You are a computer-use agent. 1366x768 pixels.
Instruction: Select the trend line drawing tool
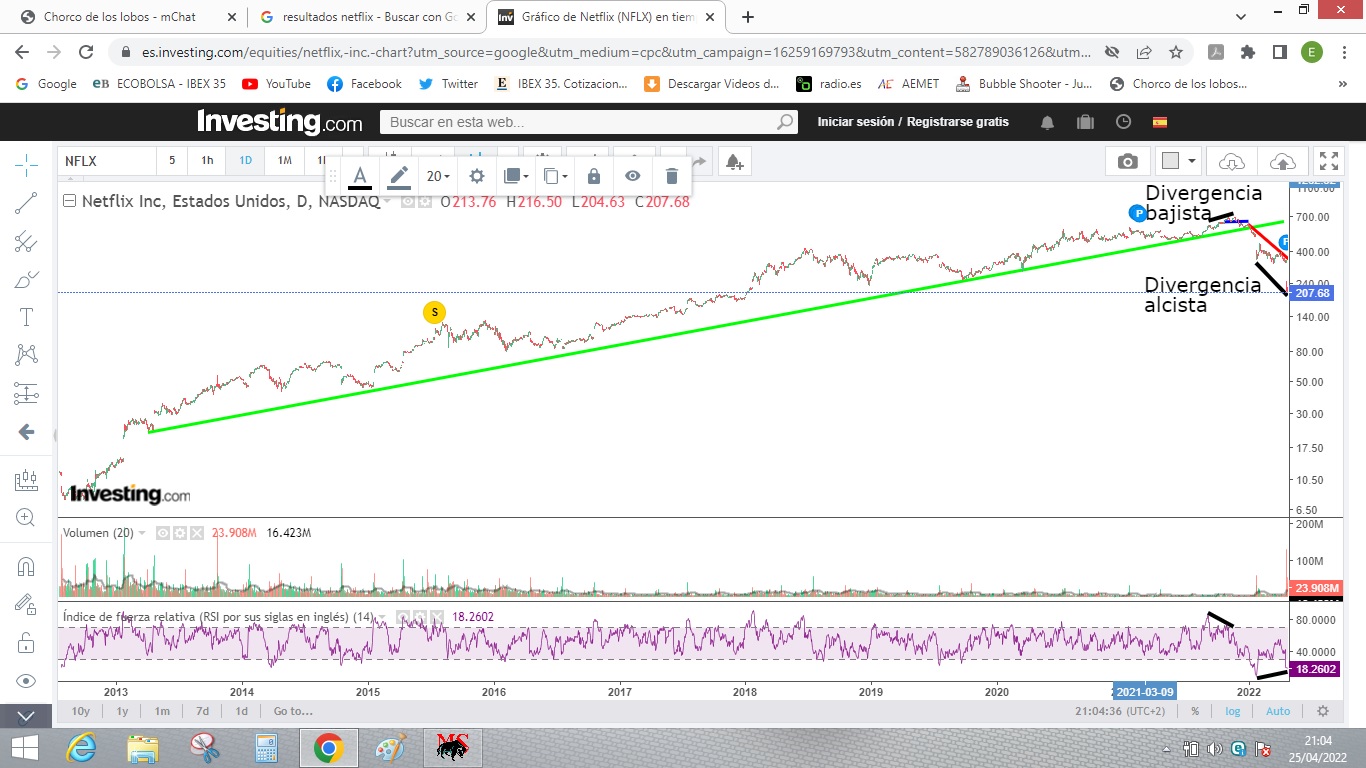coord(26,203)
